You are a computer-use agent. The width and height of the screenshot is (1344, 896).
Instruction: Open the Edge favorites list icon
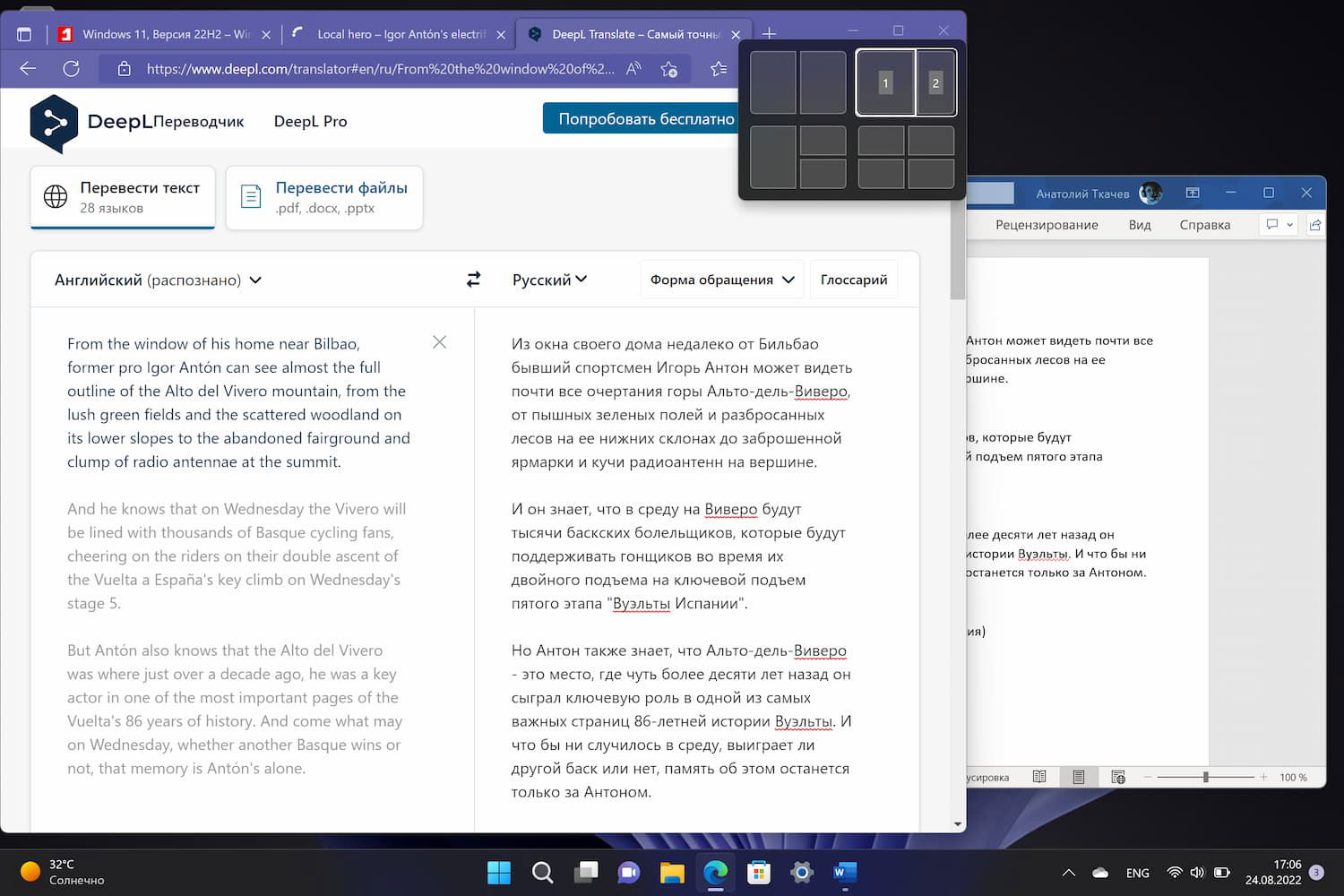pyautogui.click(x=718, y=68)
